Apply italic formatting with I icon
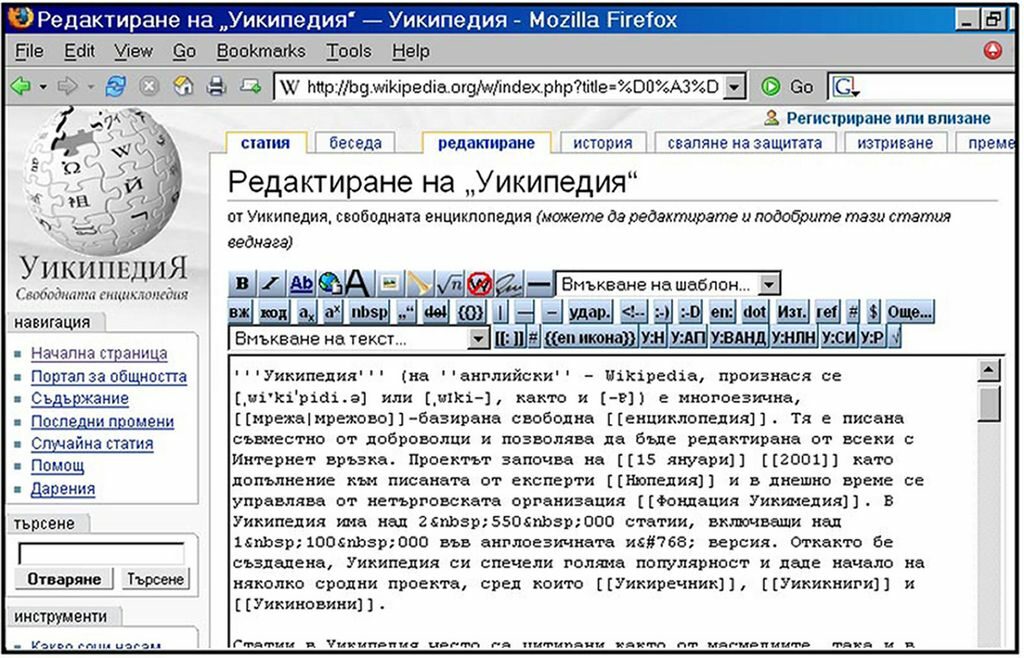This screenshot has height=658, width=1024. coord(270,283)
